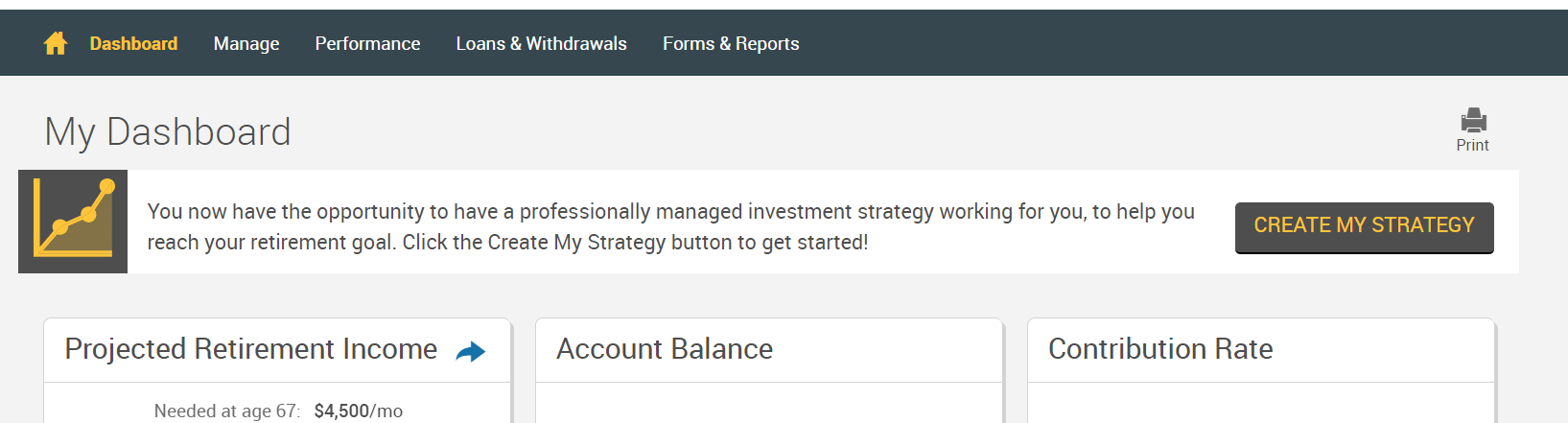This screenshot has width=1568, height=423.
Task: Select the Account Balance card header
Action: (x=769, y=350)
